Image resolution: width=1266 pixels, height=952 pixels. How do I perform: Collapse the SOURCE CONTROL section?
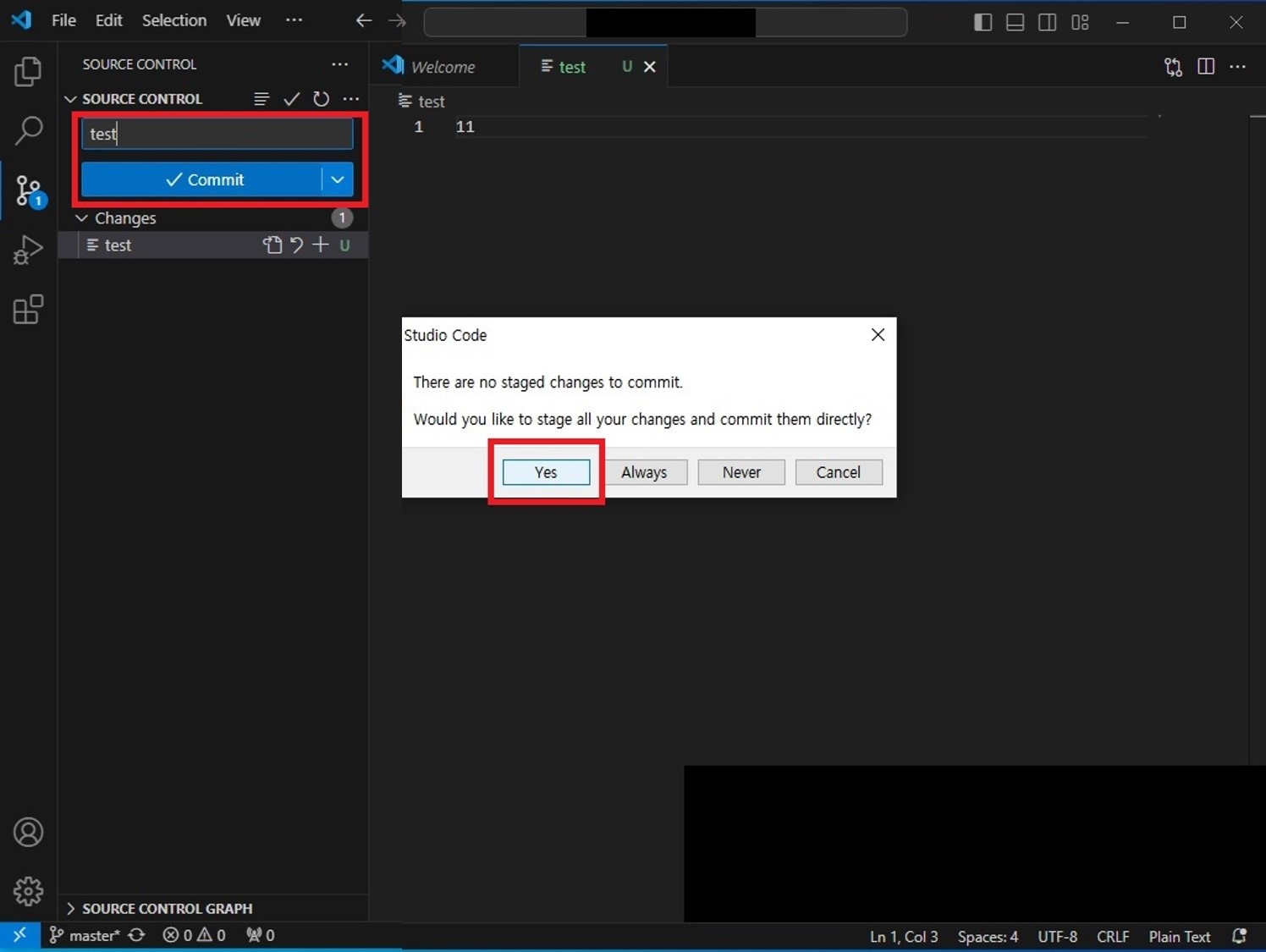coord(70,99)
